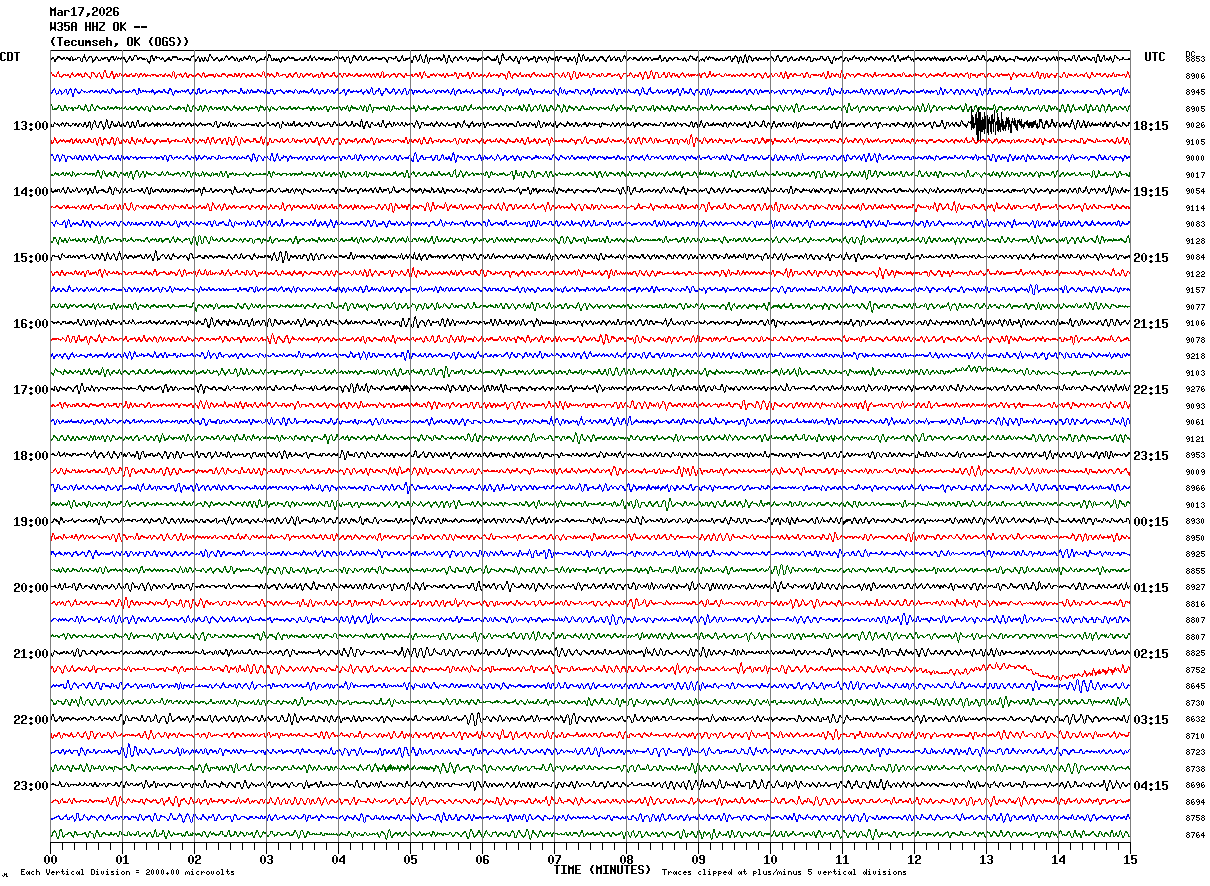
Task: Click the DC offset value "9026"
Action: (1195, 126)
